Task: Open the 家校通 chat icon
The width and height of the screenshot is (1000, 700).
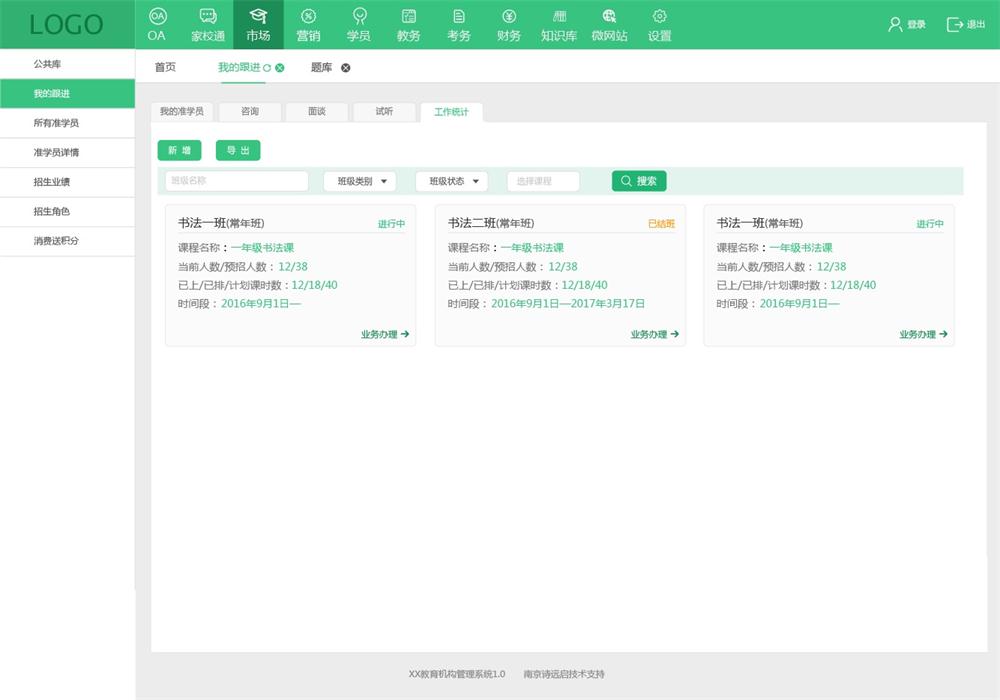Action: click(208, 16)
